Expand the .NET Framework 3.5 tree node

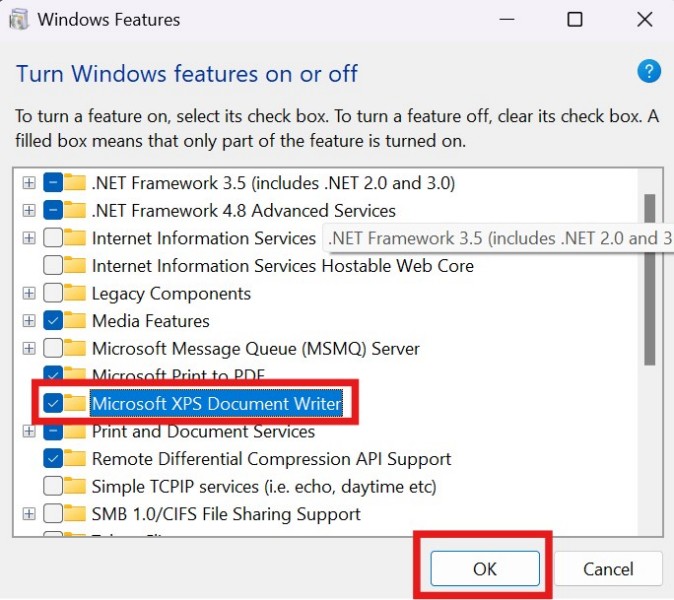tap(29, 183)
